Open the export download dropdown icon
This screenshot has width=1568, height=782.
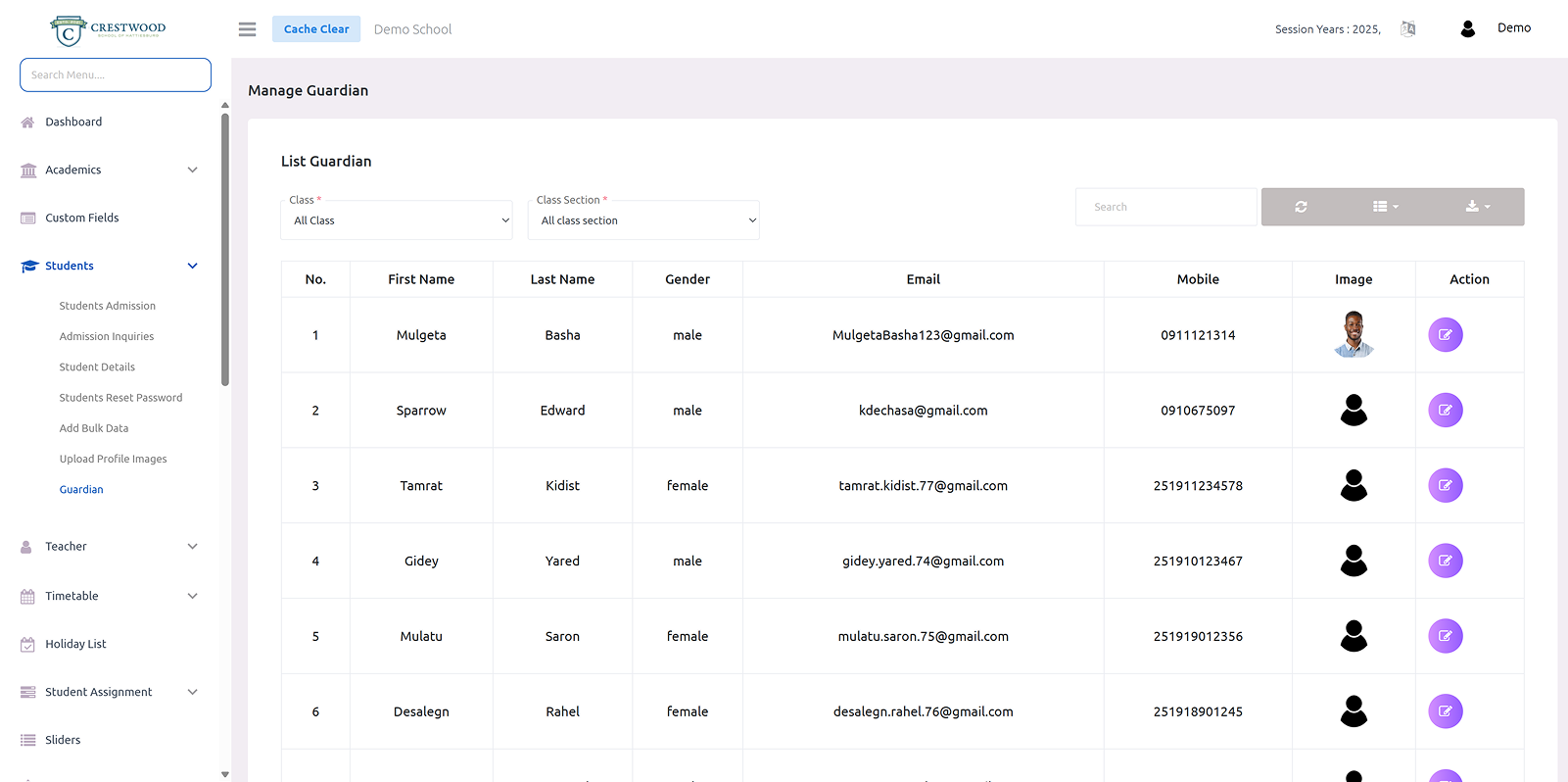(1477, 207)
